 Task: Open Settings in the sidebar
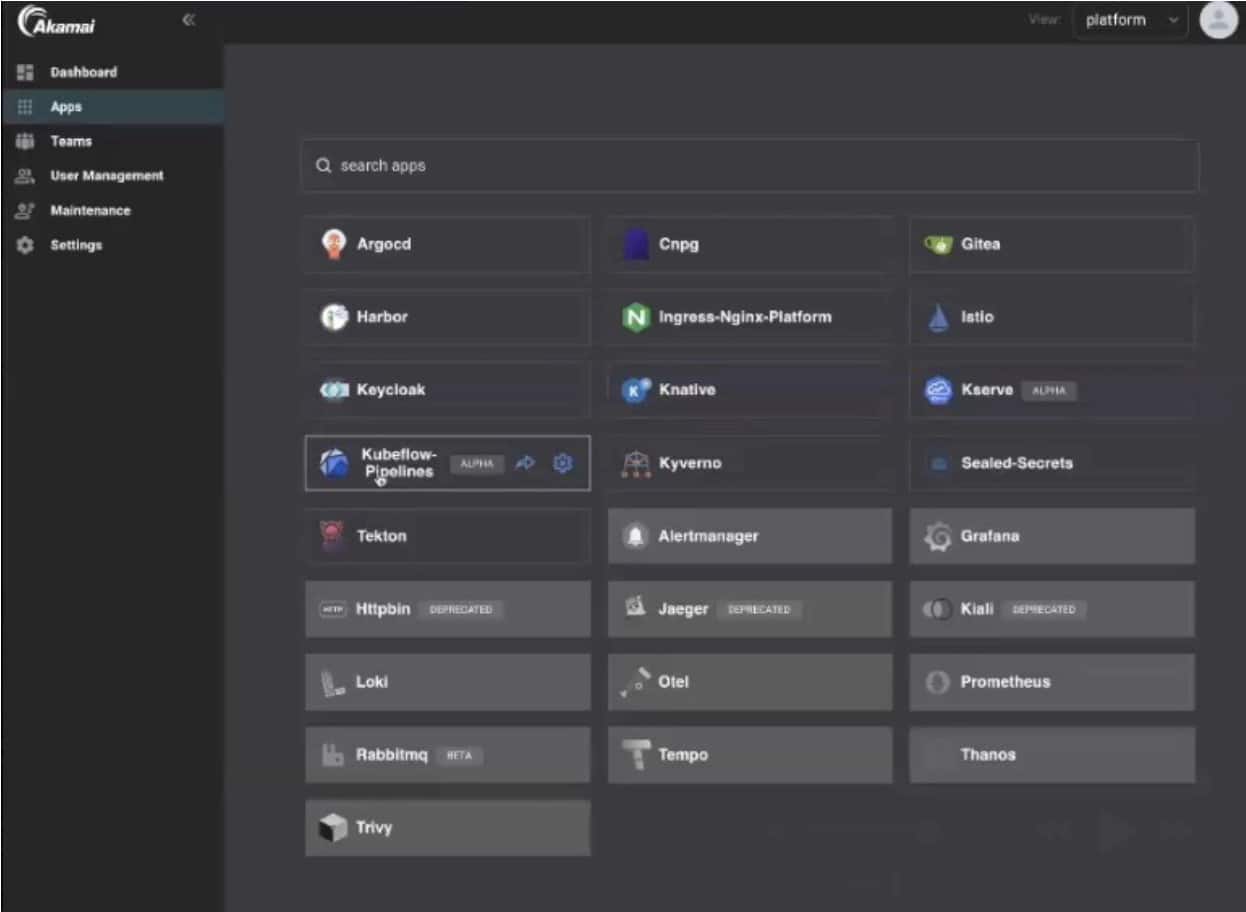76,245
